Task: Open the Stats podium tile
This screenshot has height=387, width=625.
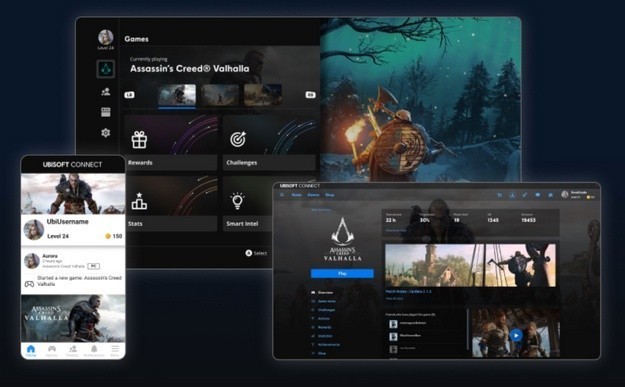Action: 171,204
